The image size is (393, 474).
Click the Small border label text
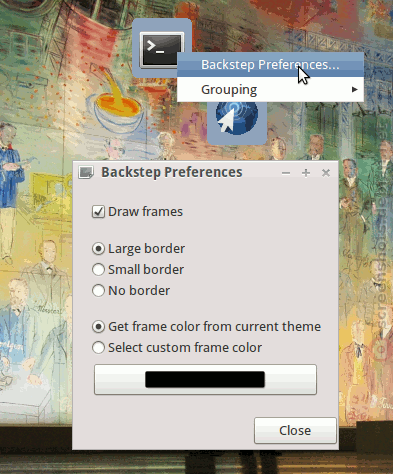pyautogui.click(x=146, y=270)
